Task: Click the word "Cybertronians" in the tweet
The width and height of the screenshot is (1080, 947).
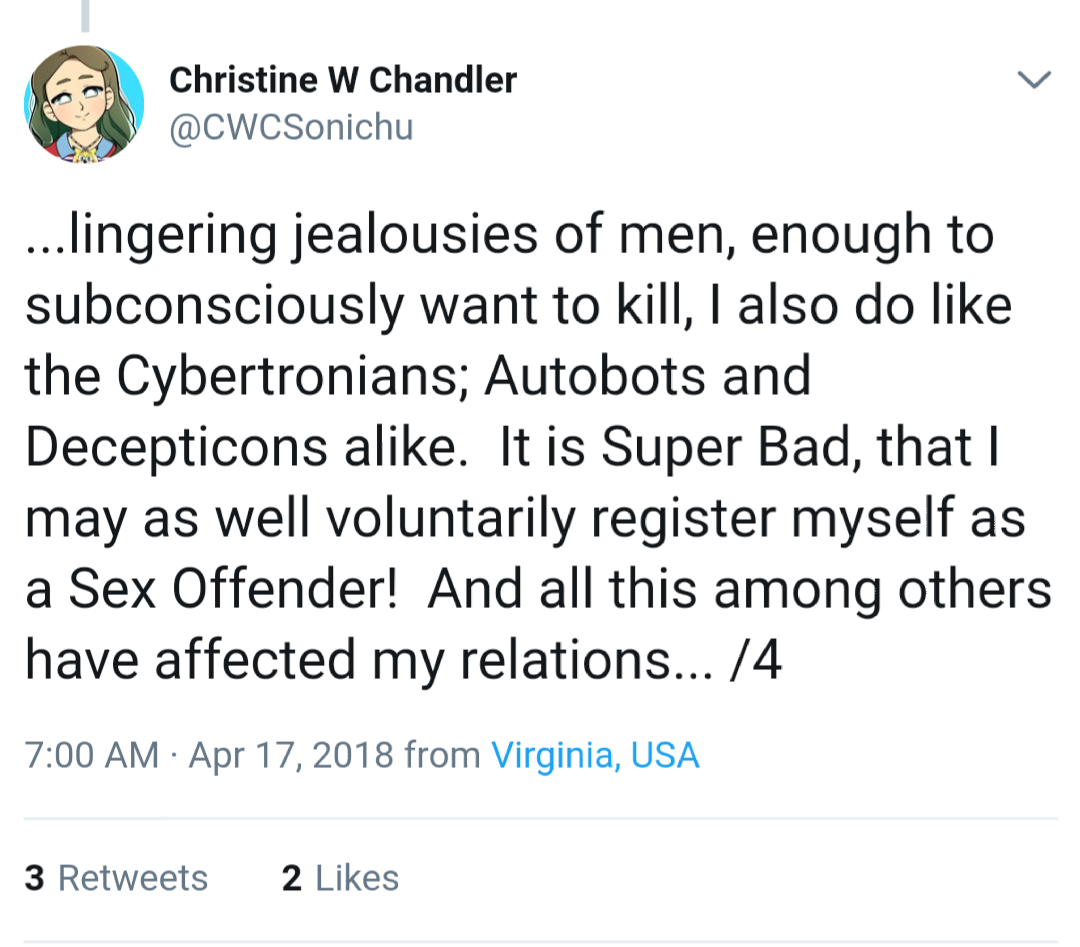Action: [304, 376]
